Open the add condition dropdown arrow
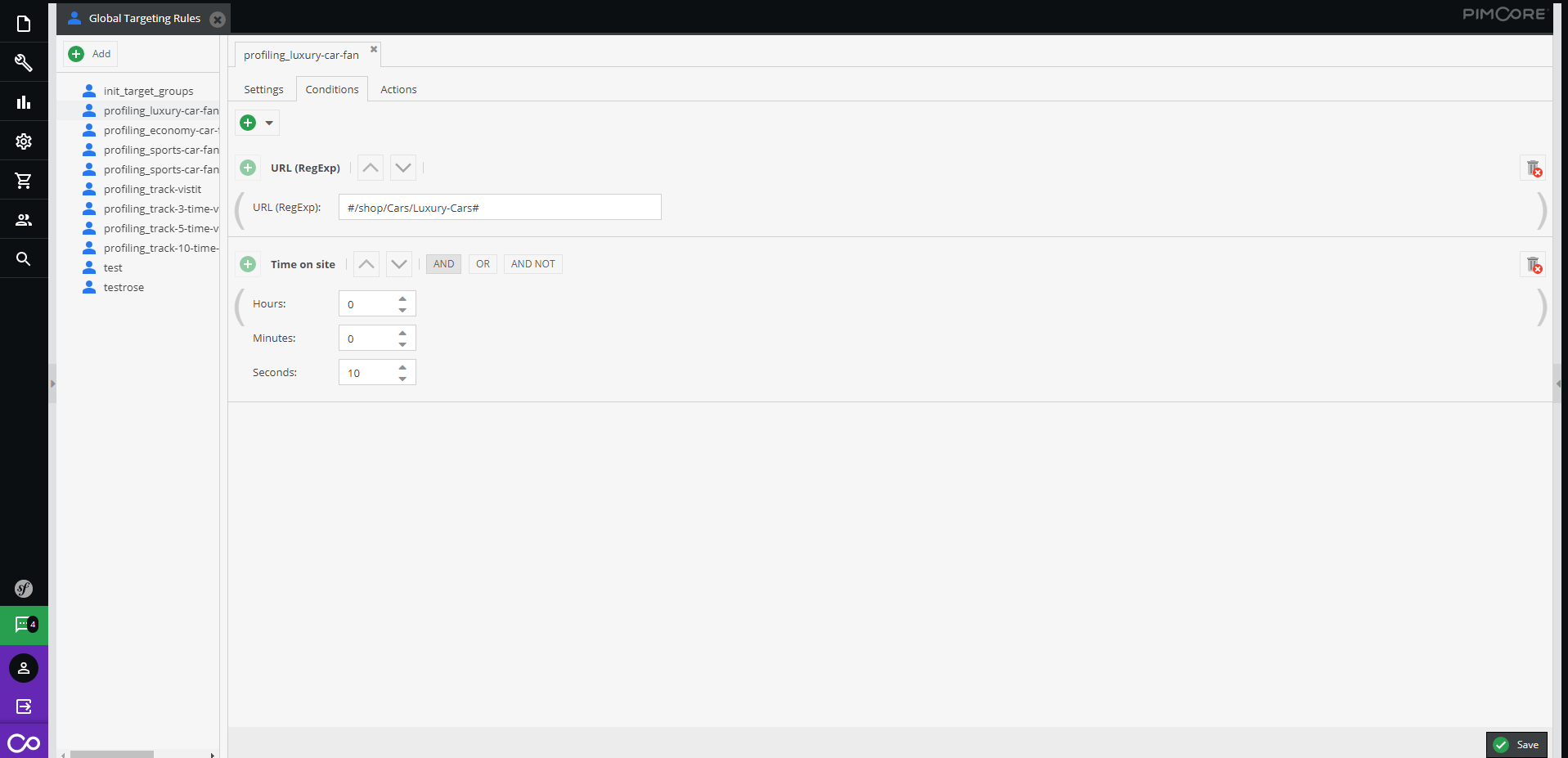 point(269,123)
